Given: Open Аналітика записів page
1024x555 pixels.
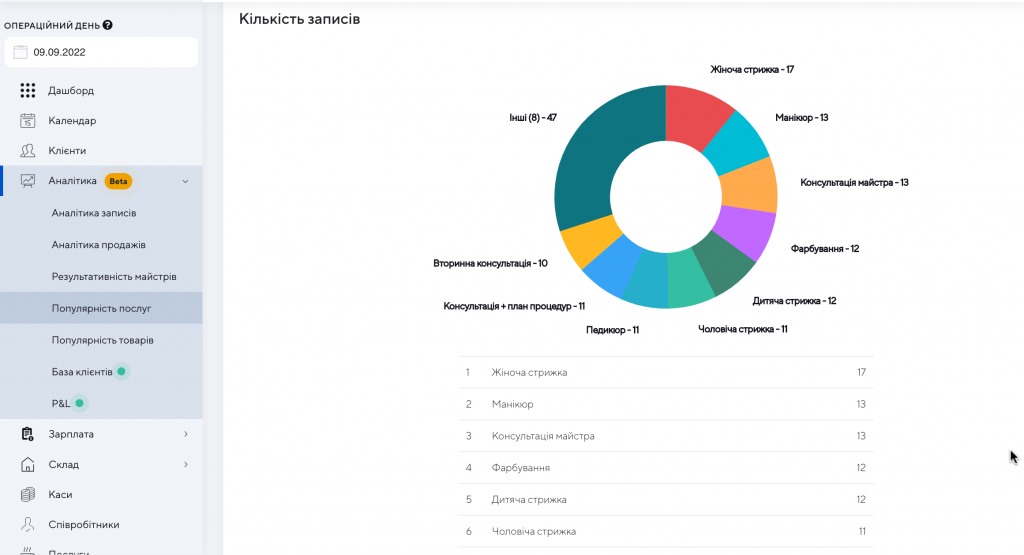Looking at the screenshot, I should [94, 213].
